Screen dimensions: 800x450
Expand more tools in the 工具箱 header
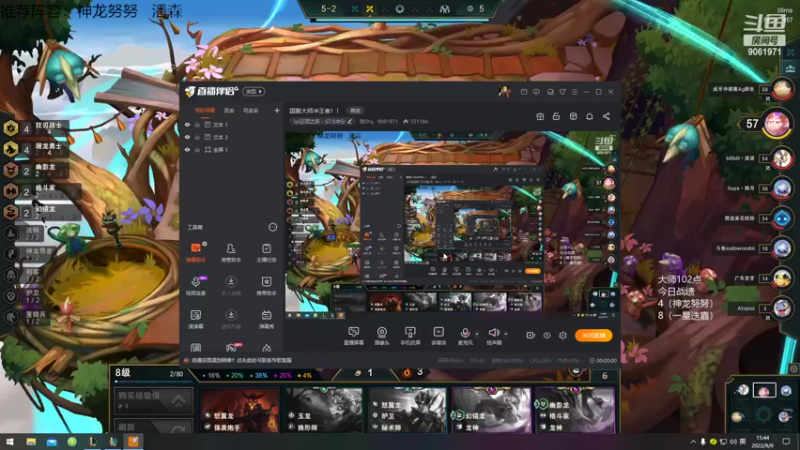(x=272, y=227)
